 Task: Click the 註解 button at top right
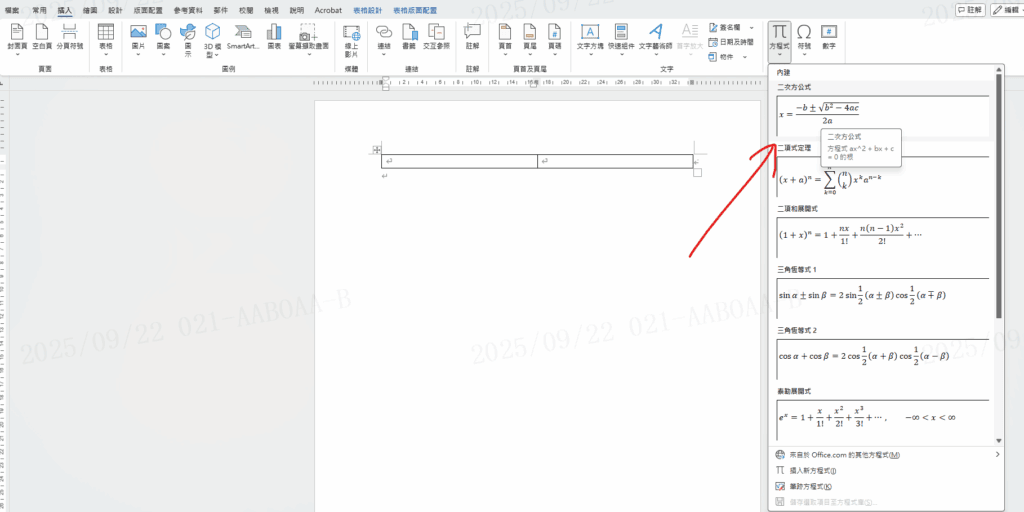click(x=969, y=9)
